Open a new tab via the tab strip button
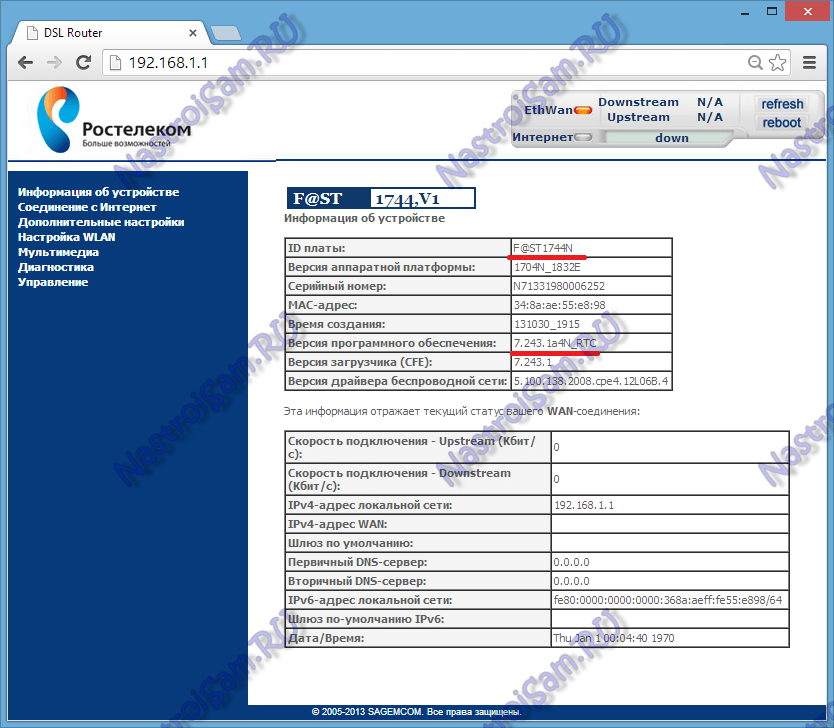The height and width of the screenshot is (728, 834). pyautogui.click(x=226, y=34)
